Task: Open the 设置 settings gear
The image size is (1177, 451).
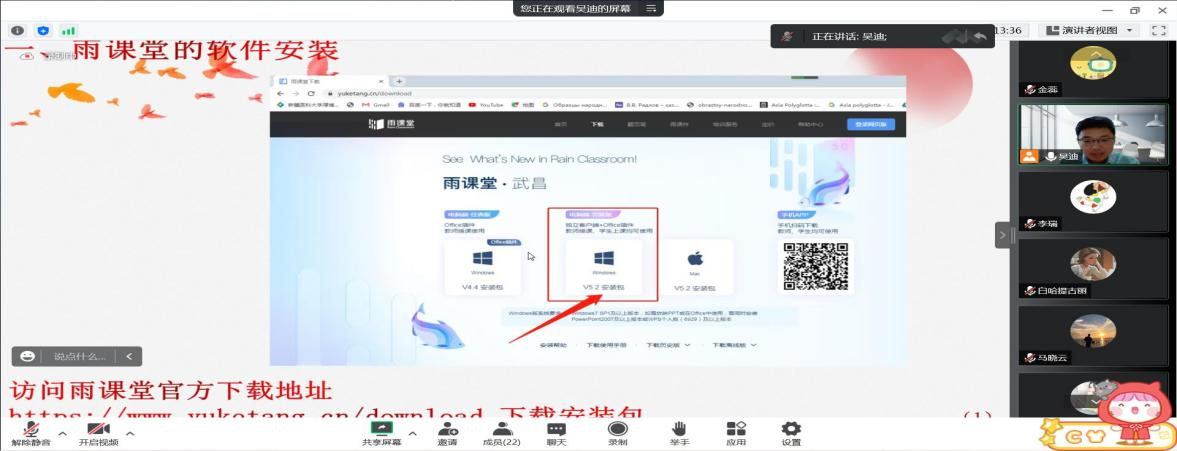Action: pyautogui.click(x=791, y=429)
